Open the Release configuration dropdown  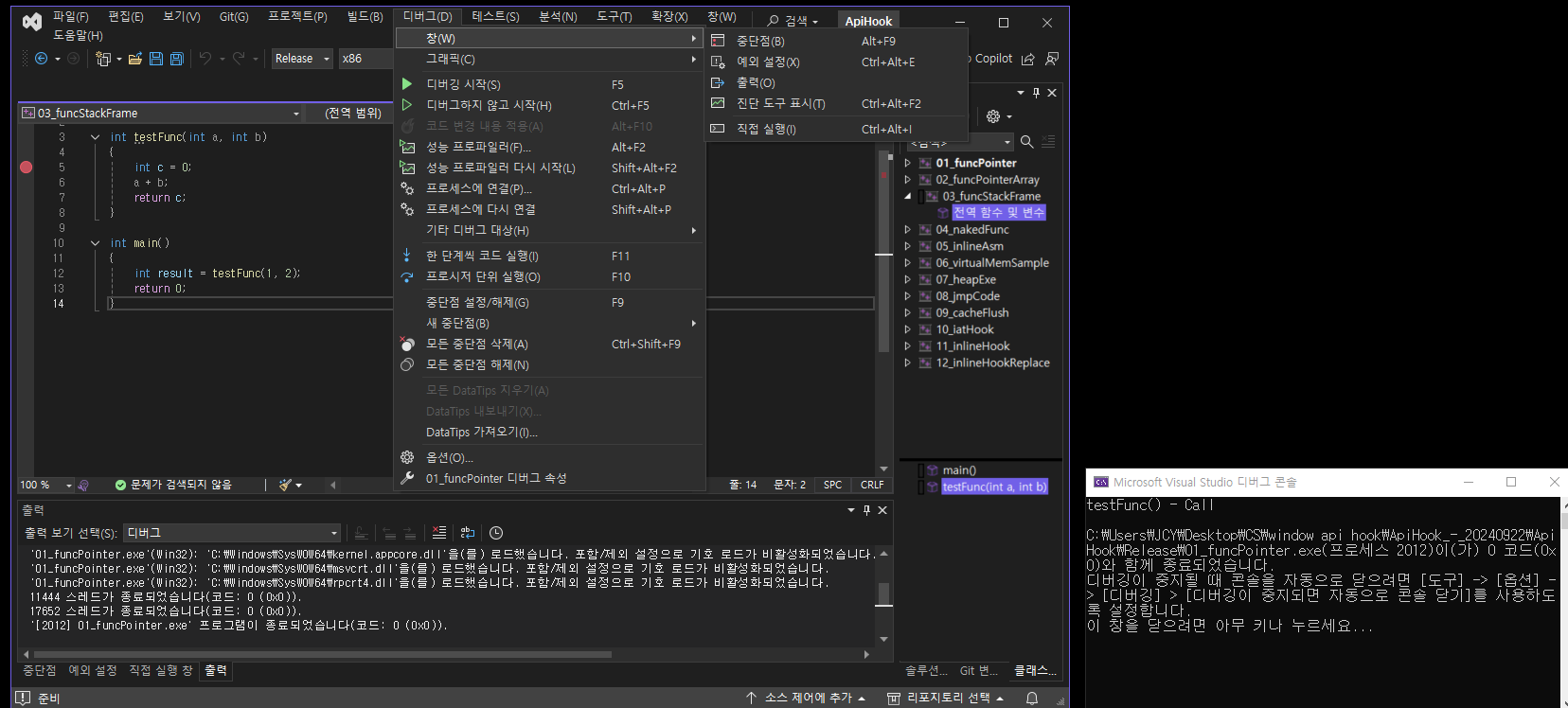tap(303, 59)
